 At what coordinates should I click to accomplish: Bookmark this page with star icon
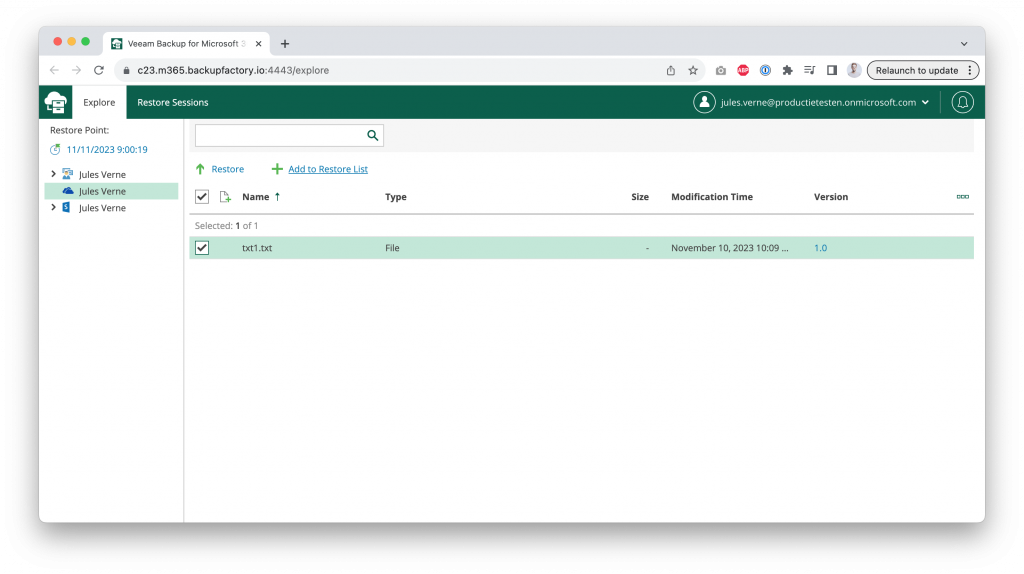[x=693, y=71]
